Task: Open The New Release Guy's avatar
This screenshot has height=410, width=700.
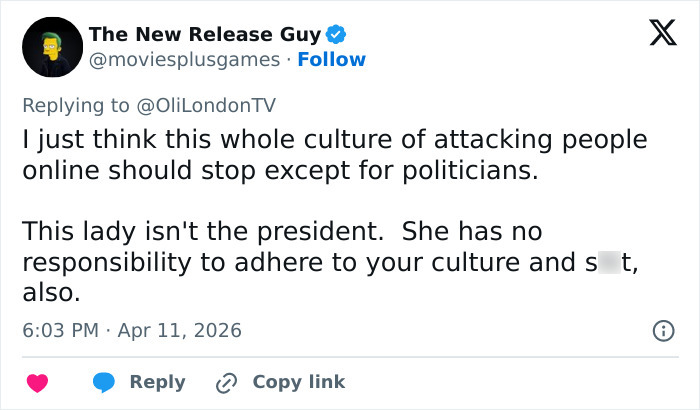Action: click(51, 47)
